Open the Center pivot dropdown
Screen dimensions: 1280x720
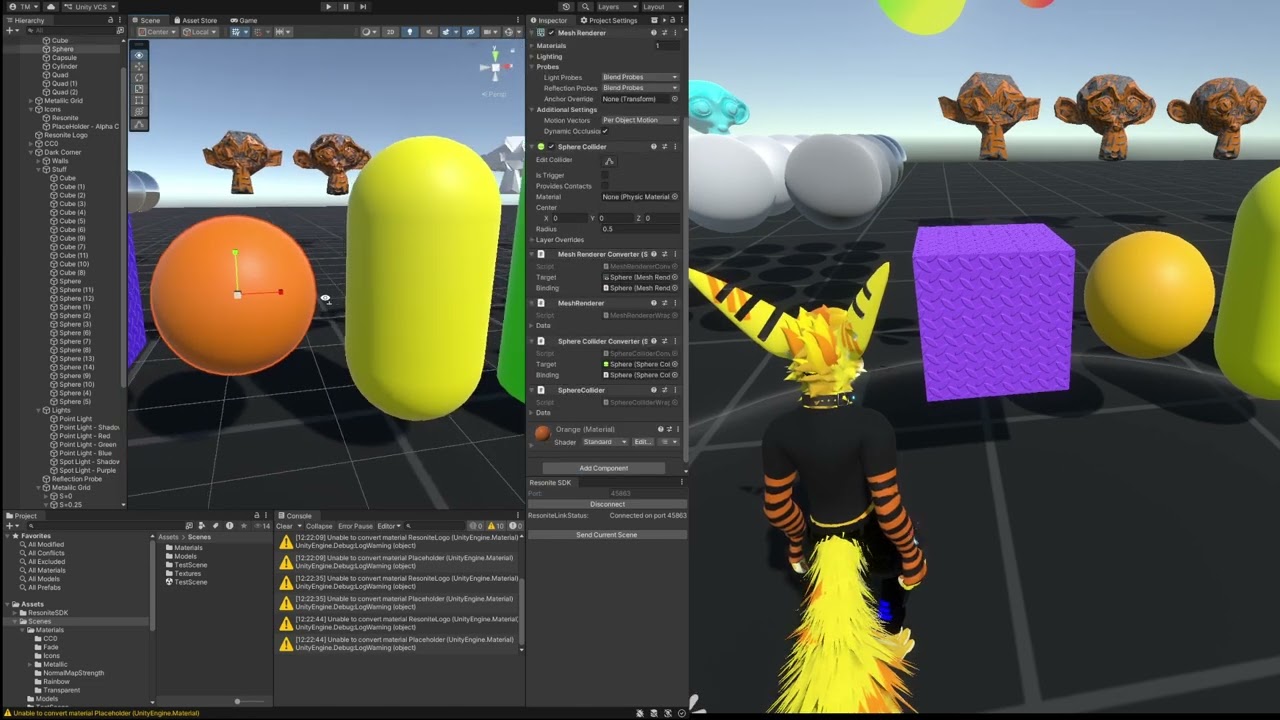(156, 32)
